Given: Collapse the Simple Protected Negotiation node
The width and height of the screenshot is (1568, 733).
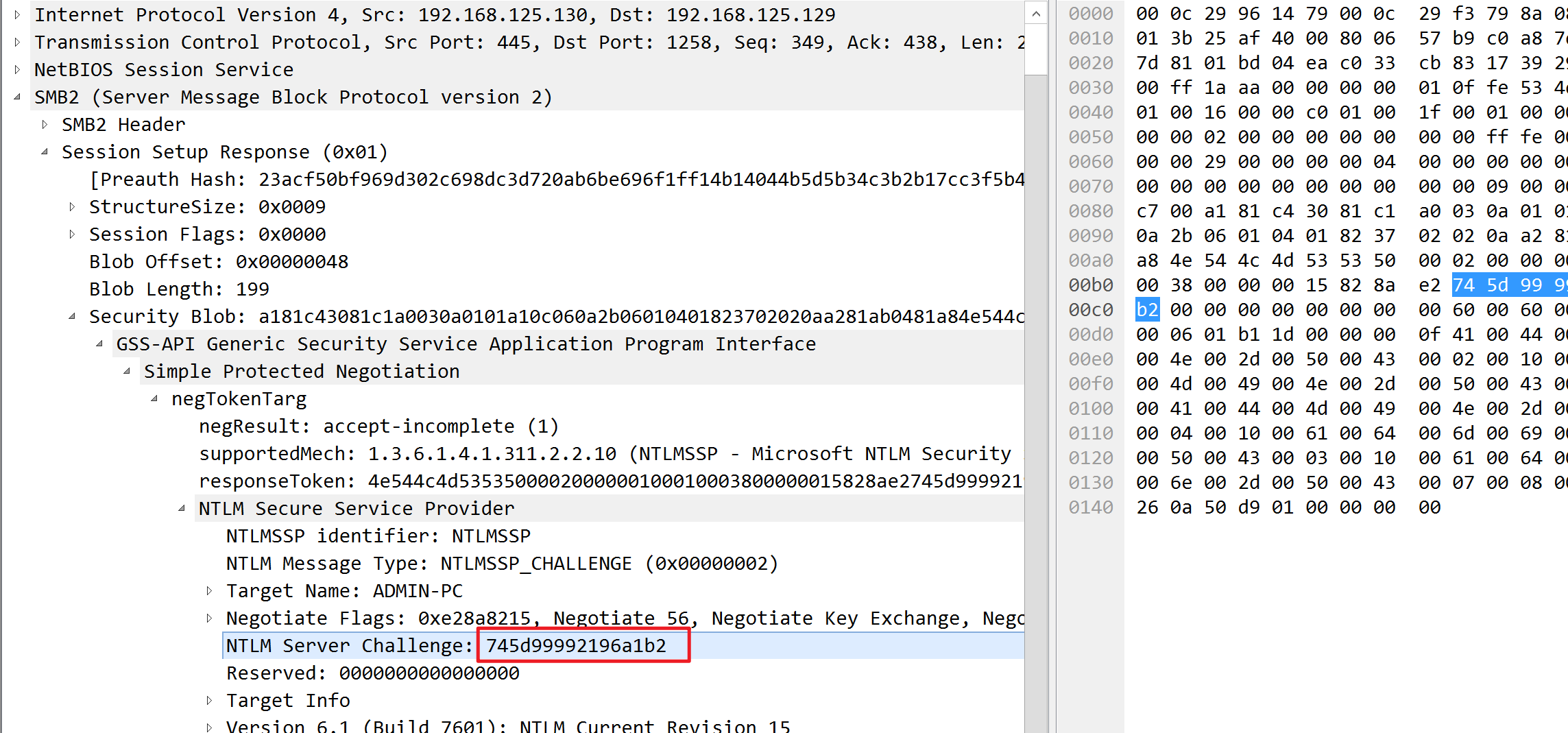Looking at the screenshot, I should [x=128, y=371].
